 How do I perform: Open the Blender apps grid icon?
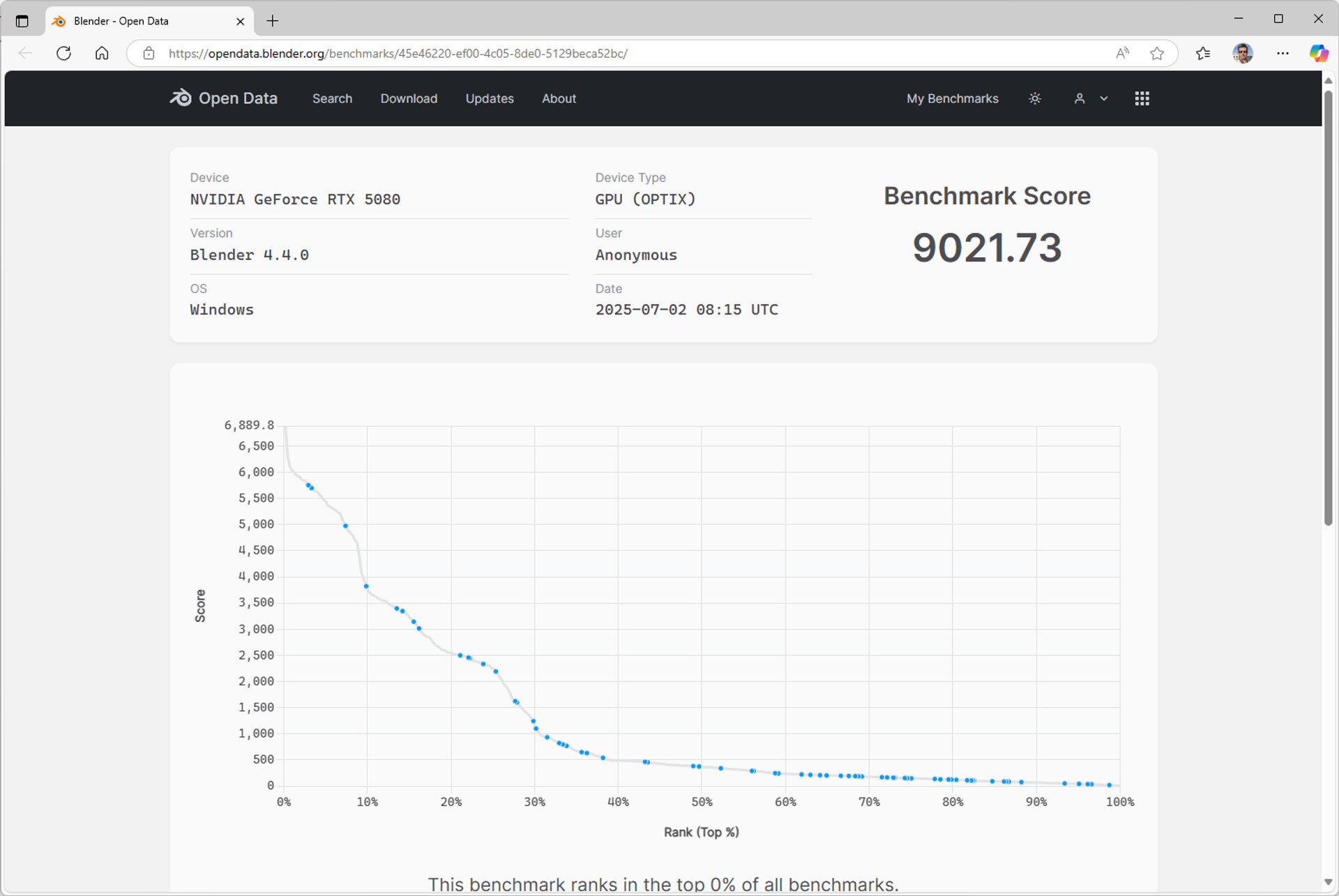coord(1142,98)
